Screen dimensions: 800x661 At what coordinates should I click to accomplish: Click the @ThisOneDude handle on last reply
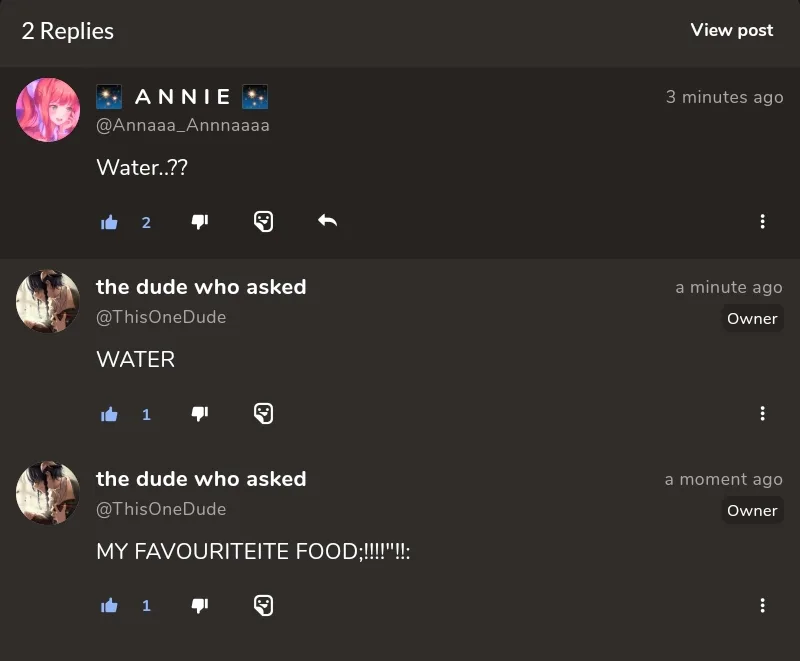tap(161, 509)
